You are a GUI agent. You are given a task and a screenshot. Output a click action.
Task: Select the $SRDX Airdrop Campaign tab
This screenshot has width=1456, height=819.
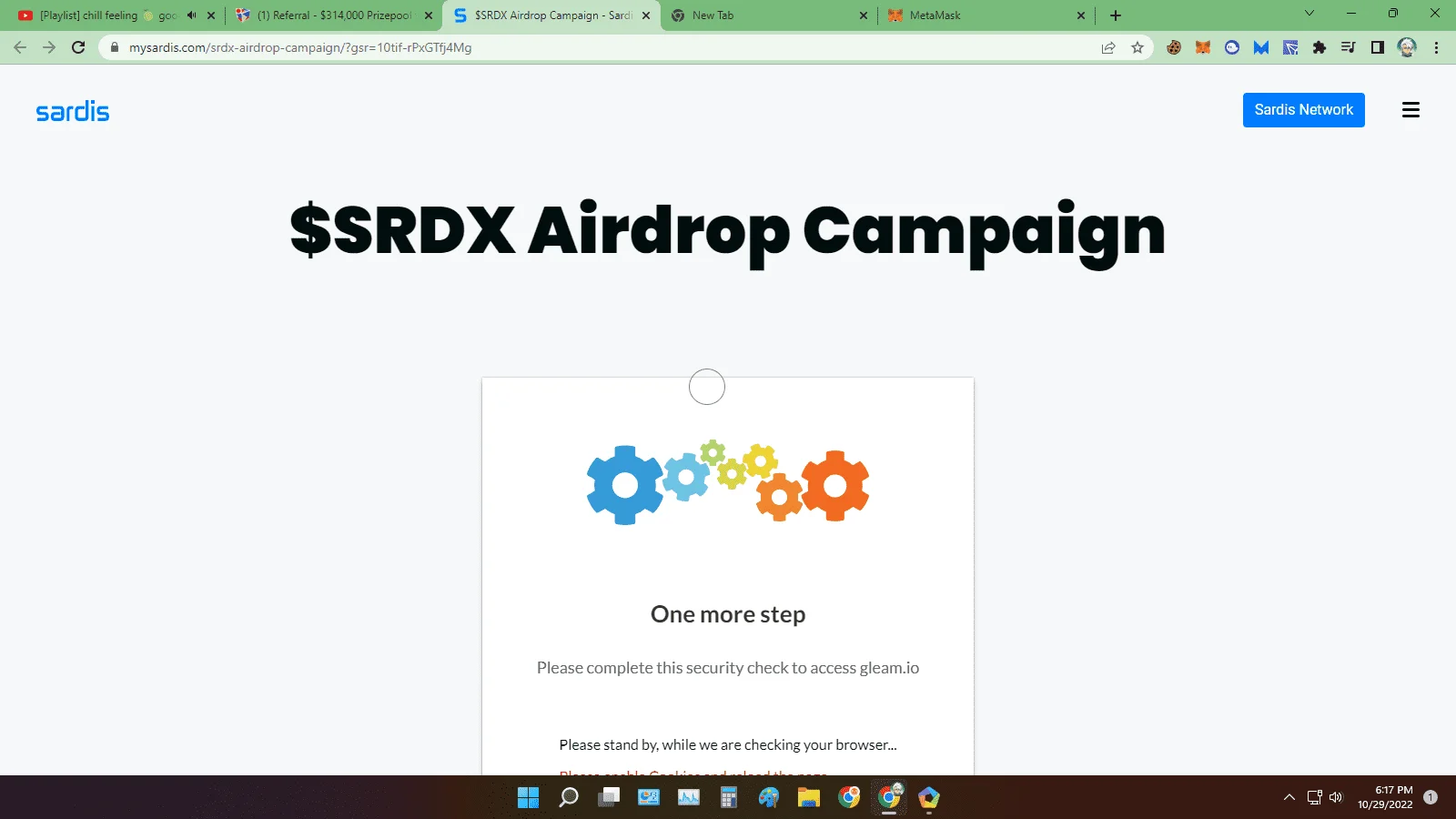(x=551, y=15)
